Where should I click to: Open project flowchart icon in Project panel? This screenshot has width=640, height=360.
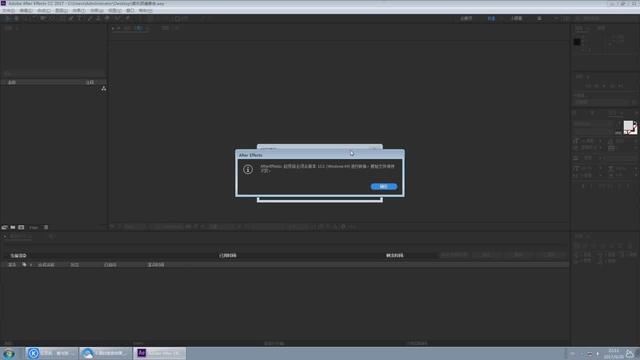[104, 89]
